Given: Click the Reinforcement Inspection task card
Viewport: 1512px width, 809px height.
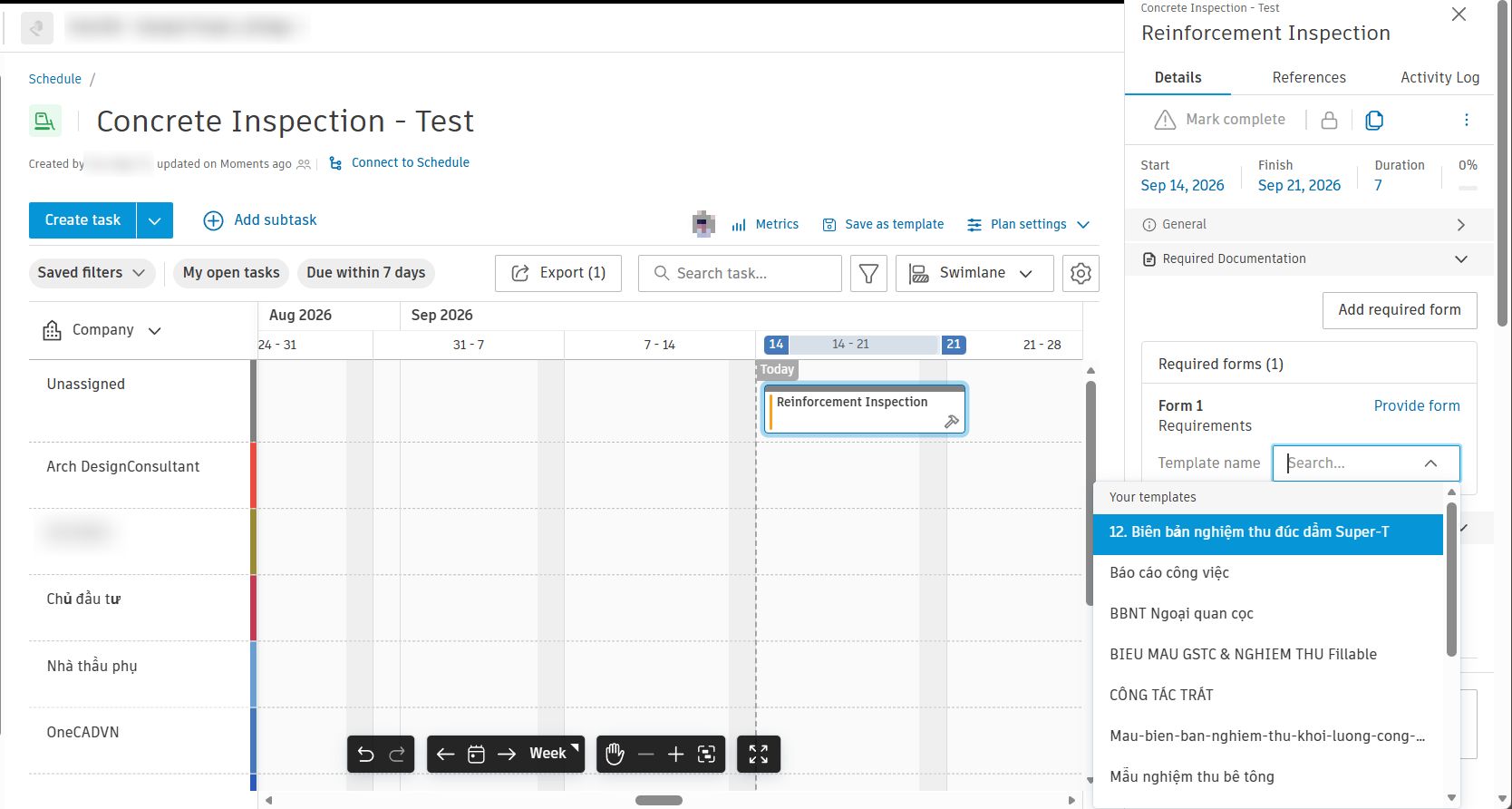Looking at the screenshot, I should pos(865,410).
